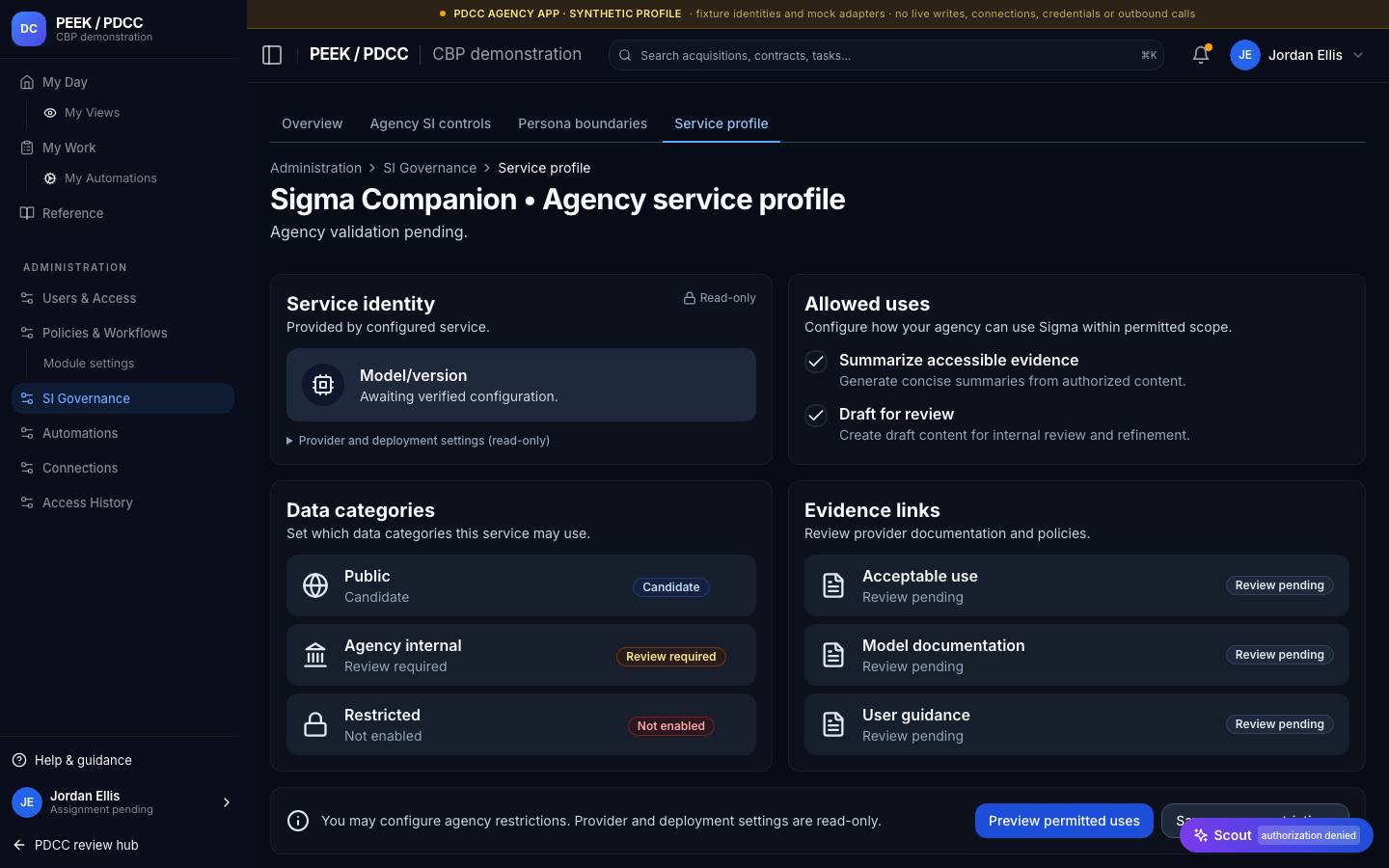Toggle the sidebar panel icon
This screenshot has height=868, width=1389.
point(272,55)
